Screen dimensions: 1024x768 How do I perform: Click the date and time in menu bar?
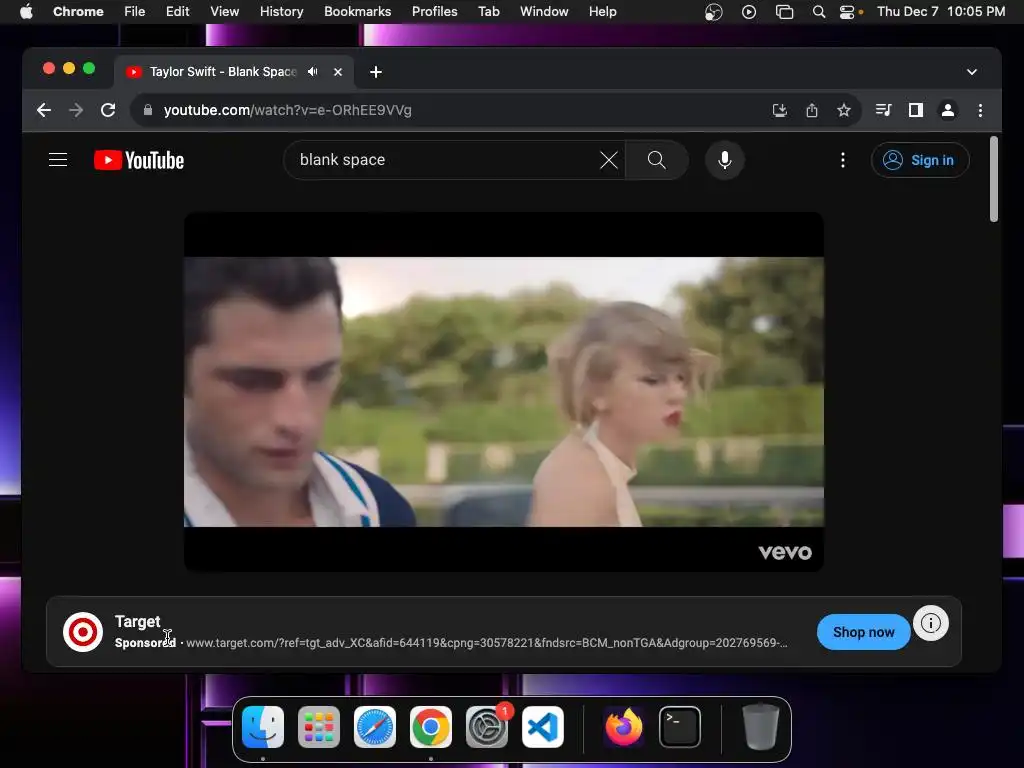[941, 12]
